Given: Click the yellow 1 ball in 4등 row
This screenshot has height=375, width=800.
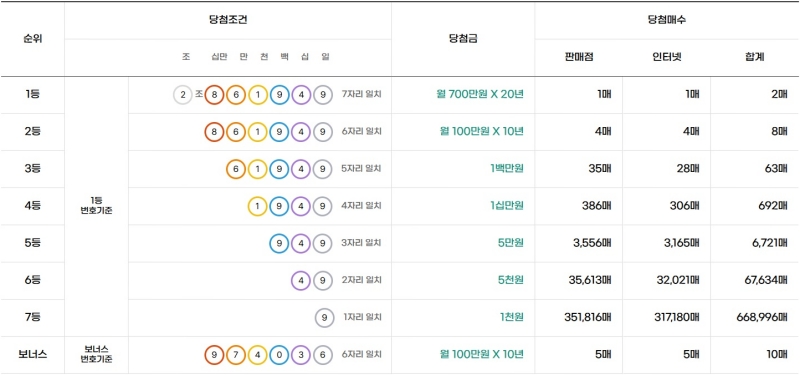Looking at the screenshot, I should click(258, 206).
